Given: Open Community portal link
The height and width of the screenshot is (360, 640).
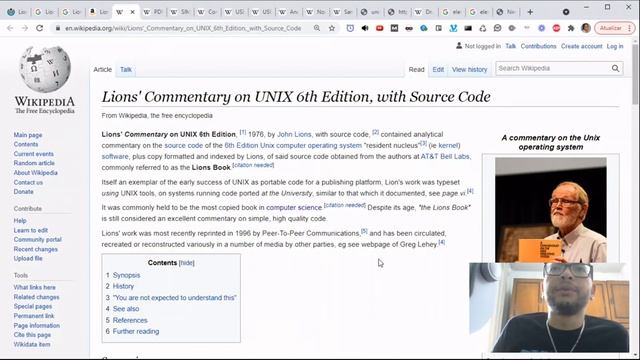Looking at the screenshot, I should [38, 240].
